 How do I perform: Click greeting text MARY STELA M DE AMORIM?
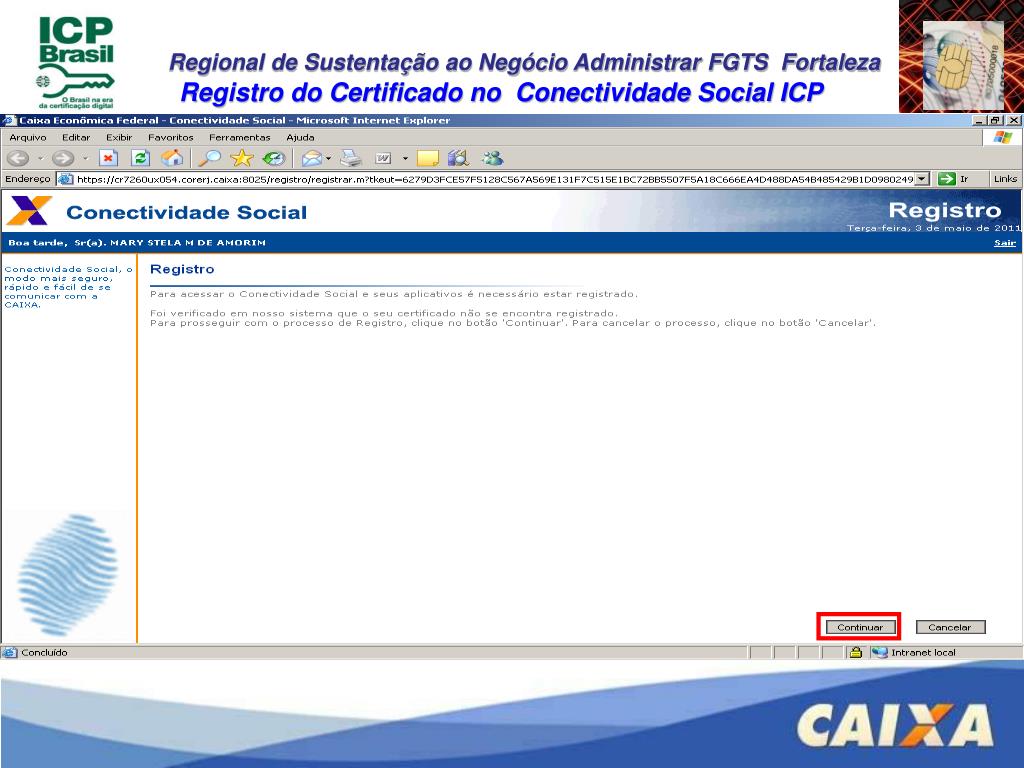point(188,243)
